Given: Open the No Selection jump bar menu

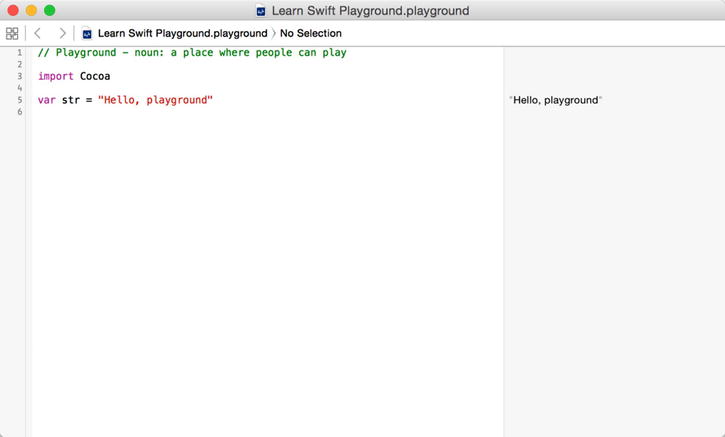Looking at the screenshot, I should coord(311,33).
